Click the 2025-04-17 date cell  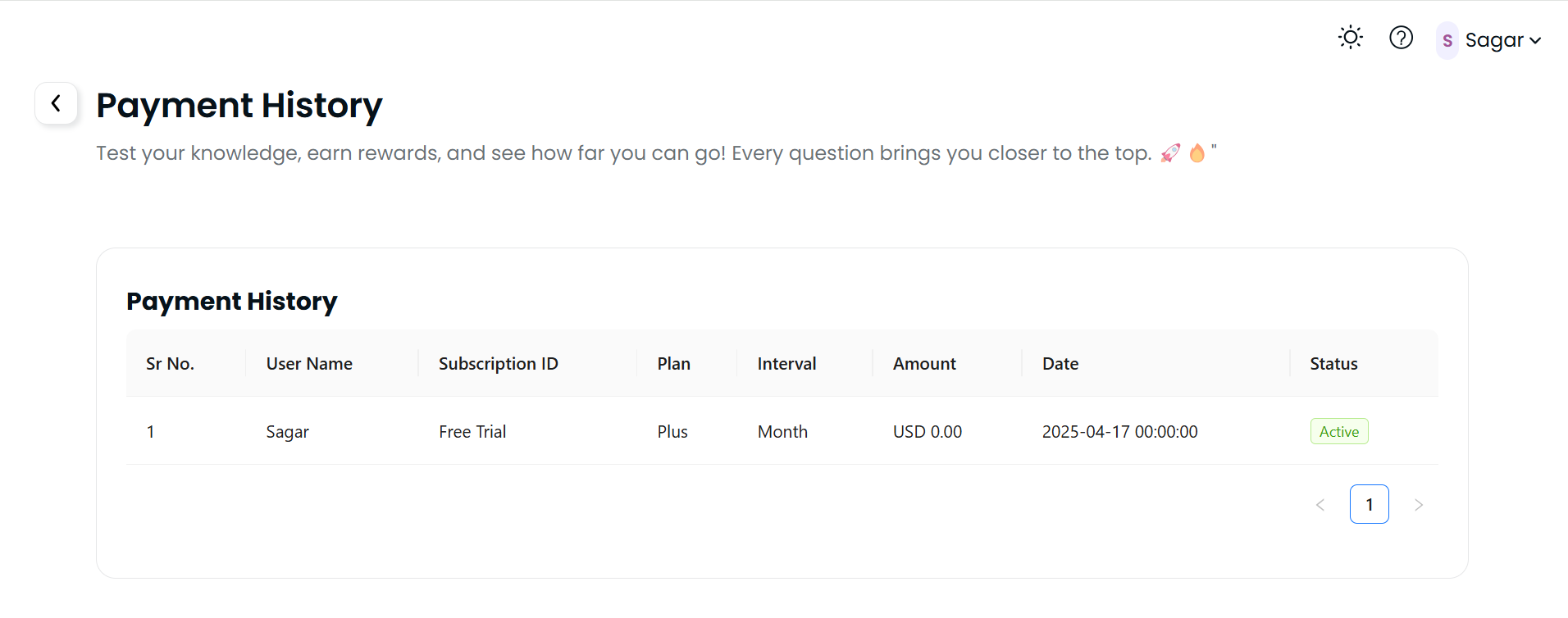[x=1119, y=432]
